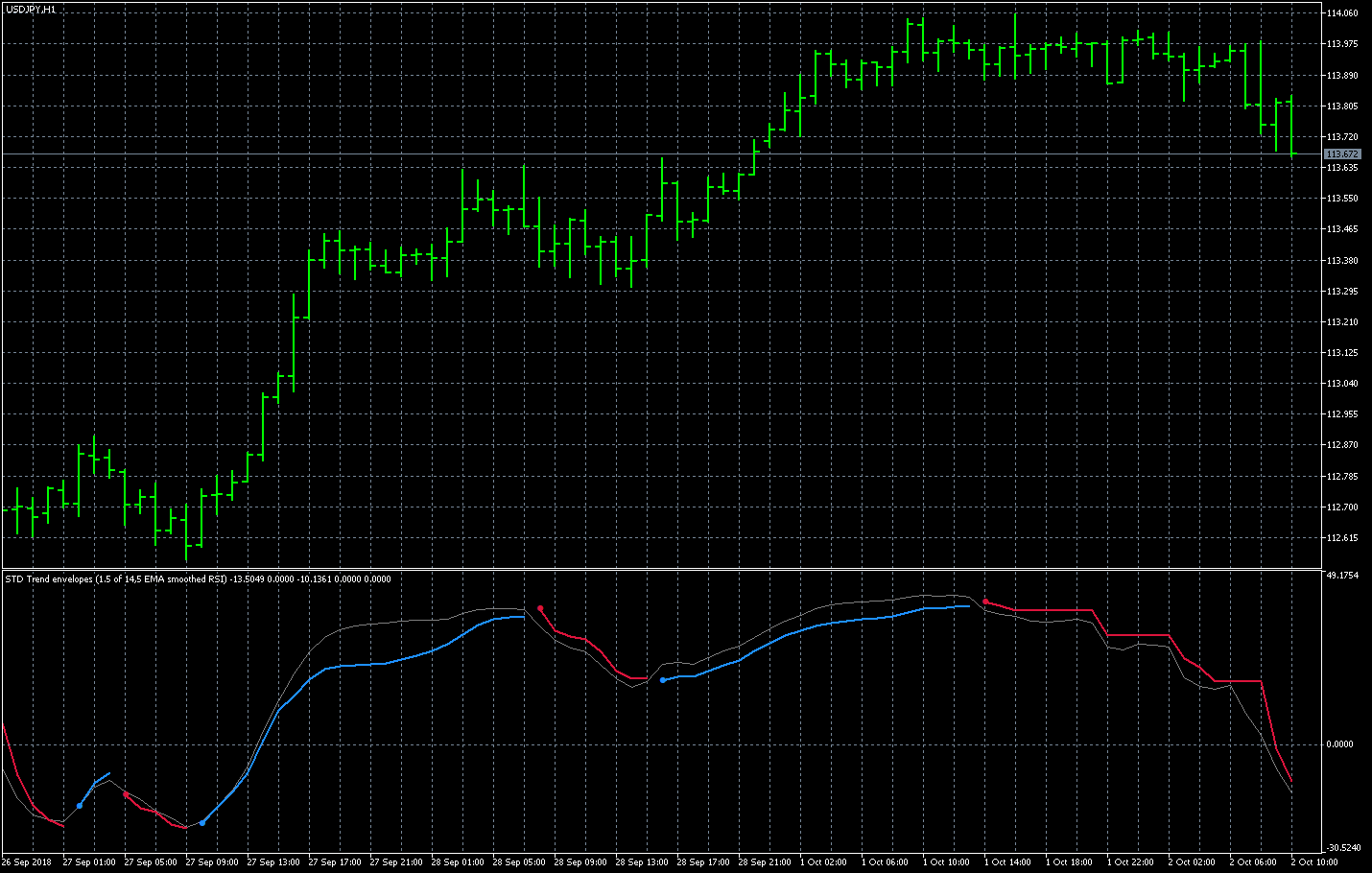Click the USDJPY,H1 chart title label
Screen dimensions: 1372x873
point(29,7)
